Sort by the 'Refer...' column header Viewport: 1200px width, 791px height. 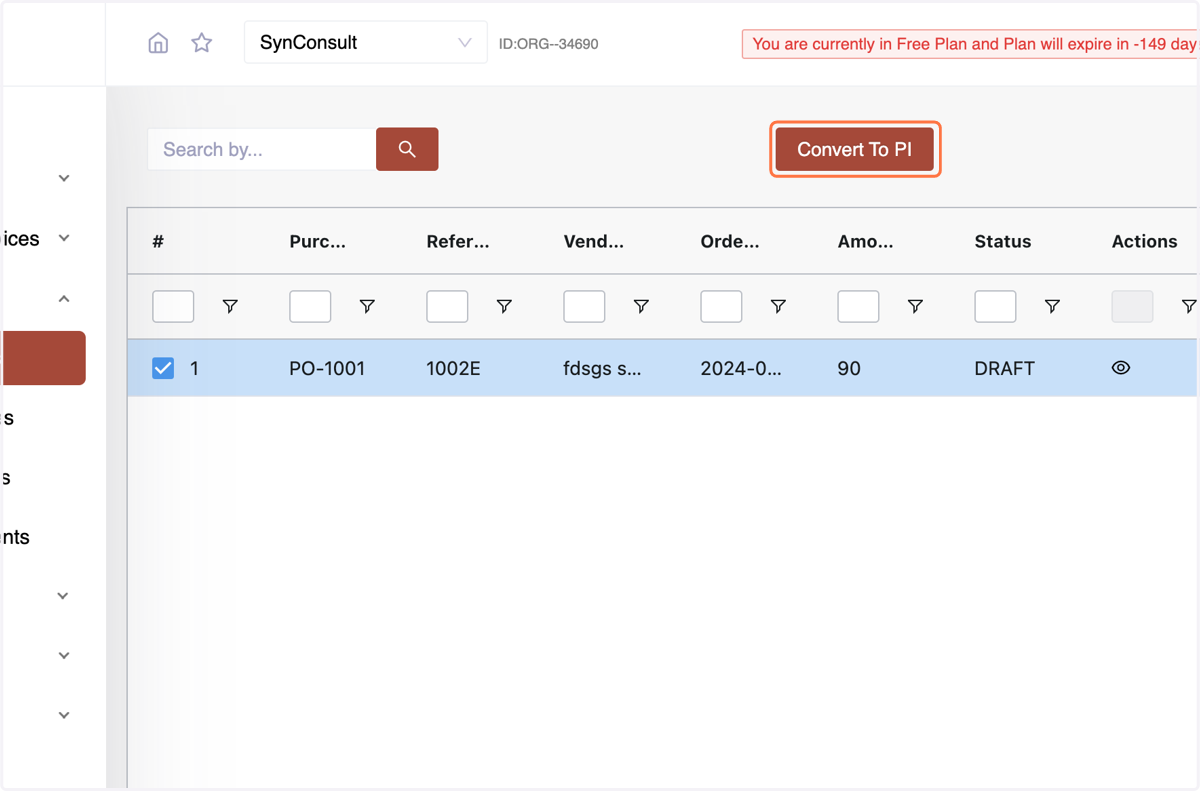pyautogui.click(x=458, y=241)
